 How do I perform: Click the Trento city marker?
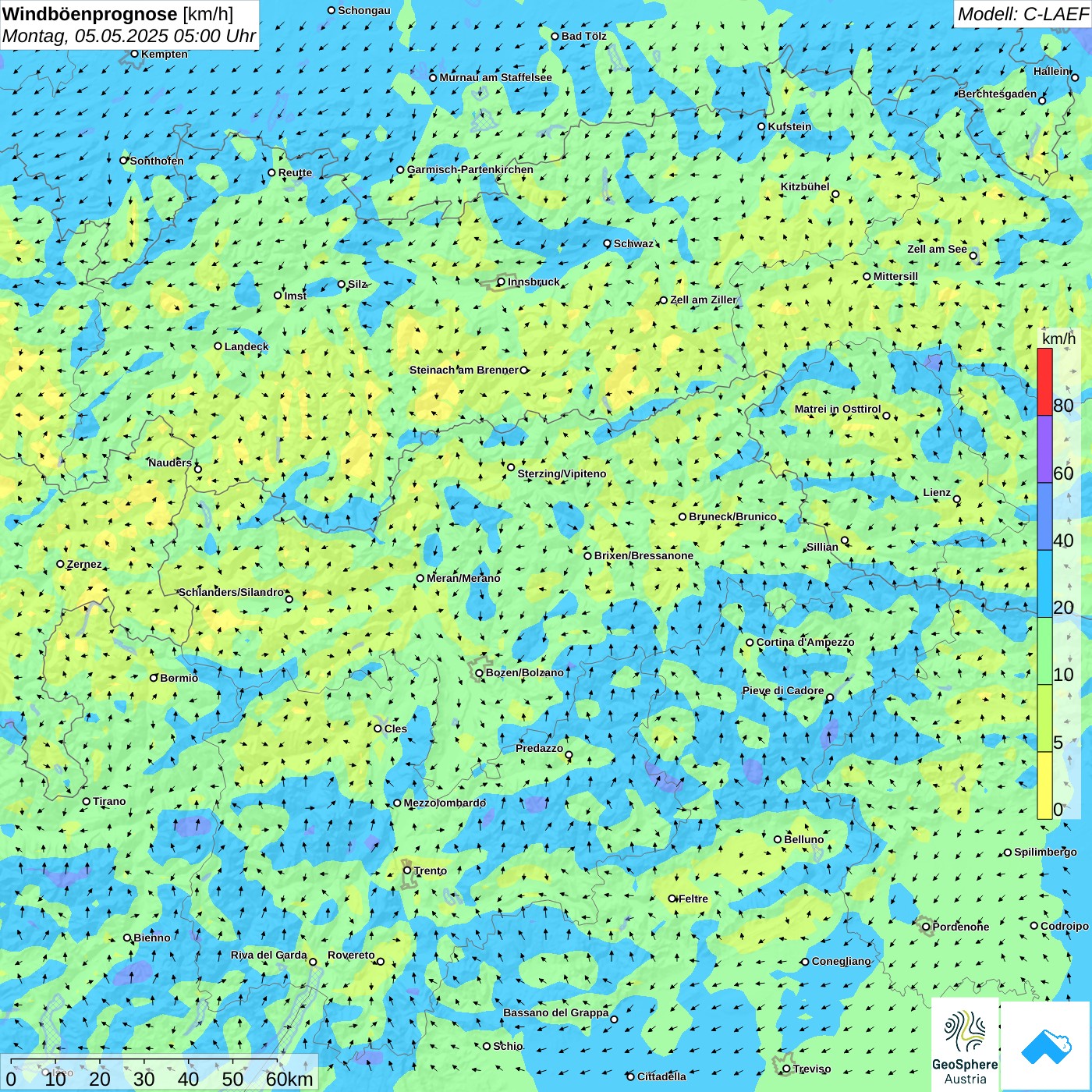(x=407, y=870)
